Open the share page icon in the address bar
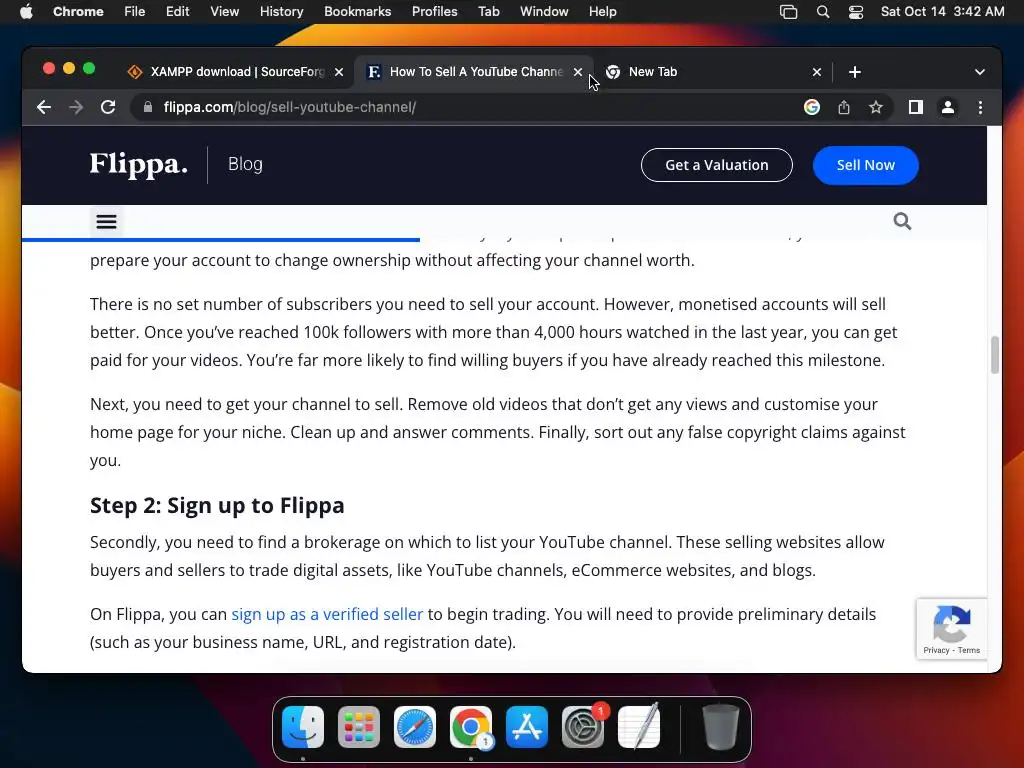The width and height of the screenshot is (1024, 768). pos(844,107)
